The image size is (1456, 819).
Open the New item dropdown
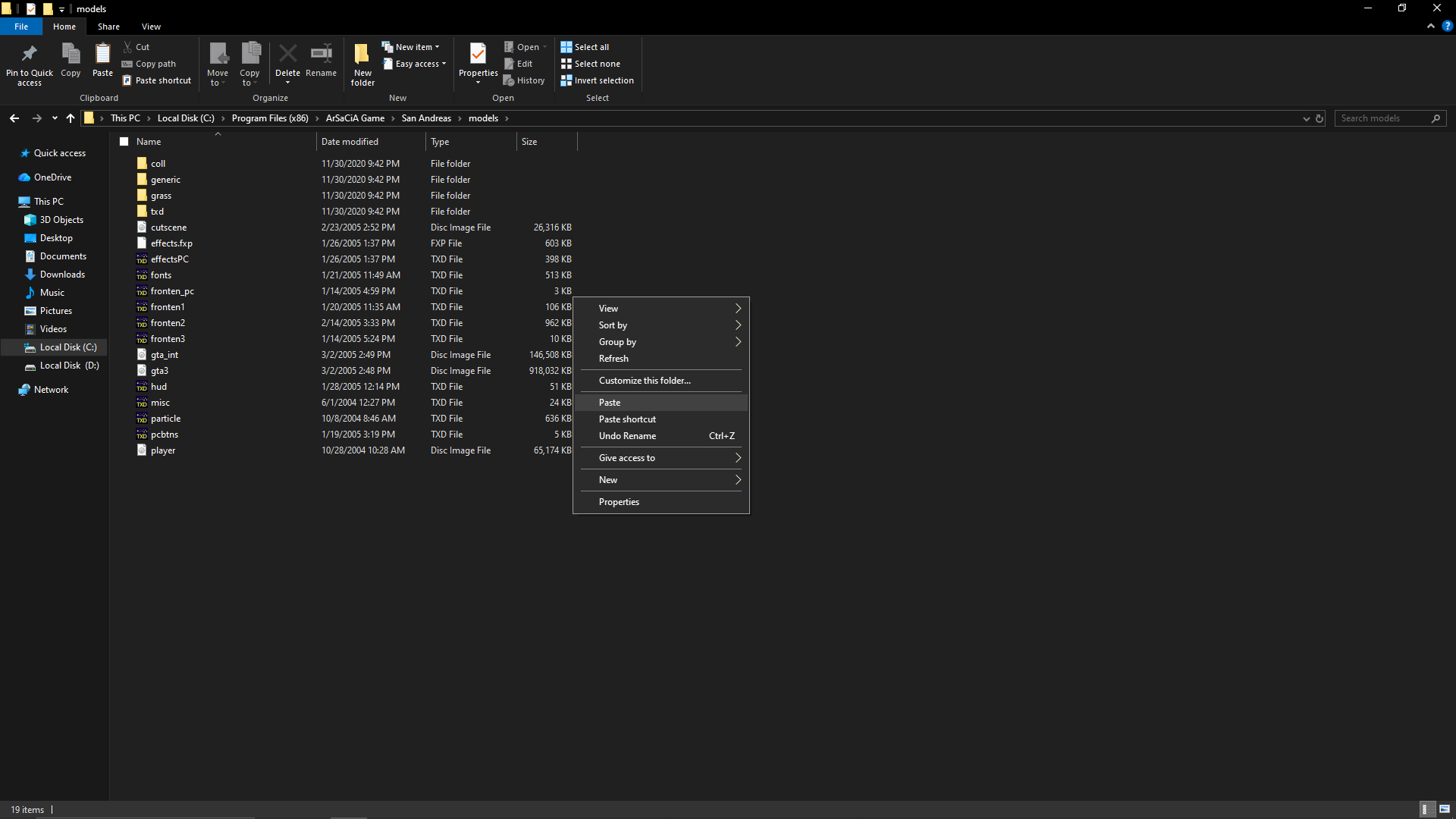click(410, 47)
